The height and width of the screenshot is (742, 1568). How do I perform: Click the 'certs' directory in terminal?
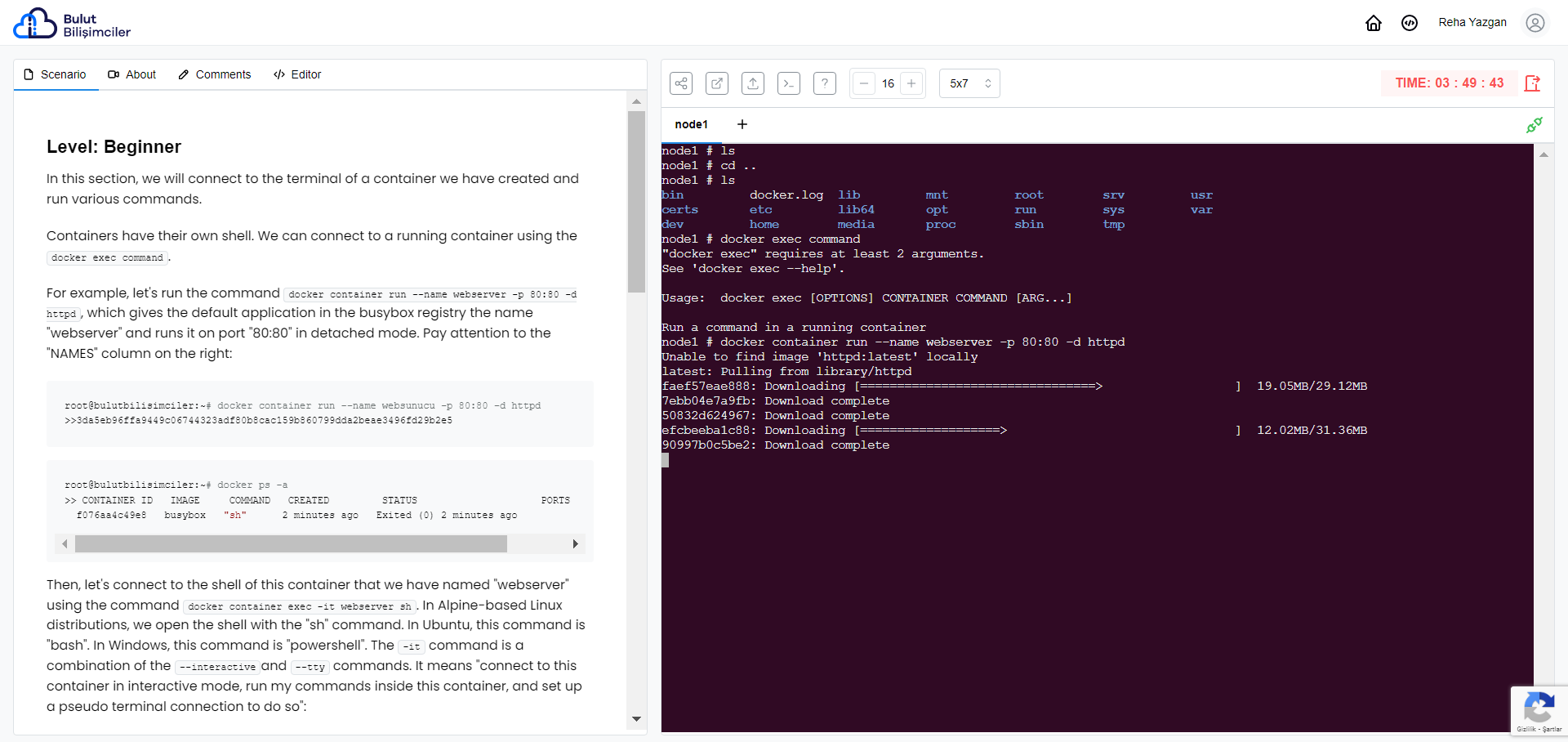(x=679, y=210)
